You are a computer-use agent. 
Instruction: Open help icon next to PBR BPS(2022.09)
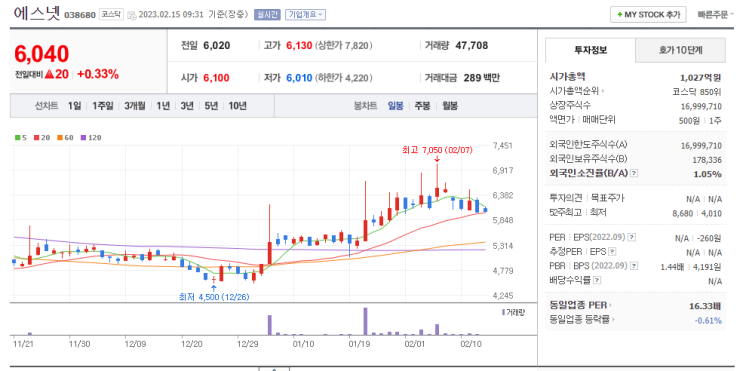click(634, 266)
